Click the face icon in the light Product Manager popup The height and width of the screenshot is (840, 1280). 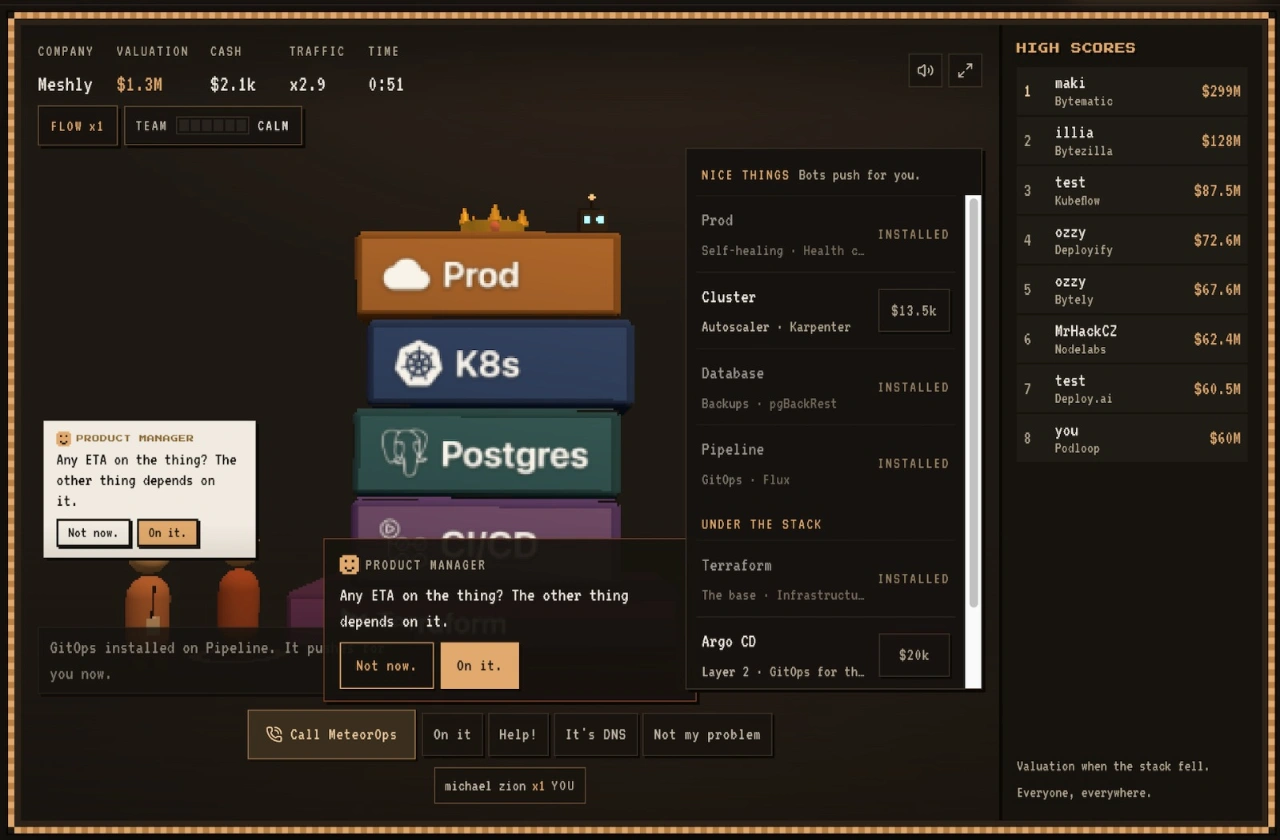(63, 438)
